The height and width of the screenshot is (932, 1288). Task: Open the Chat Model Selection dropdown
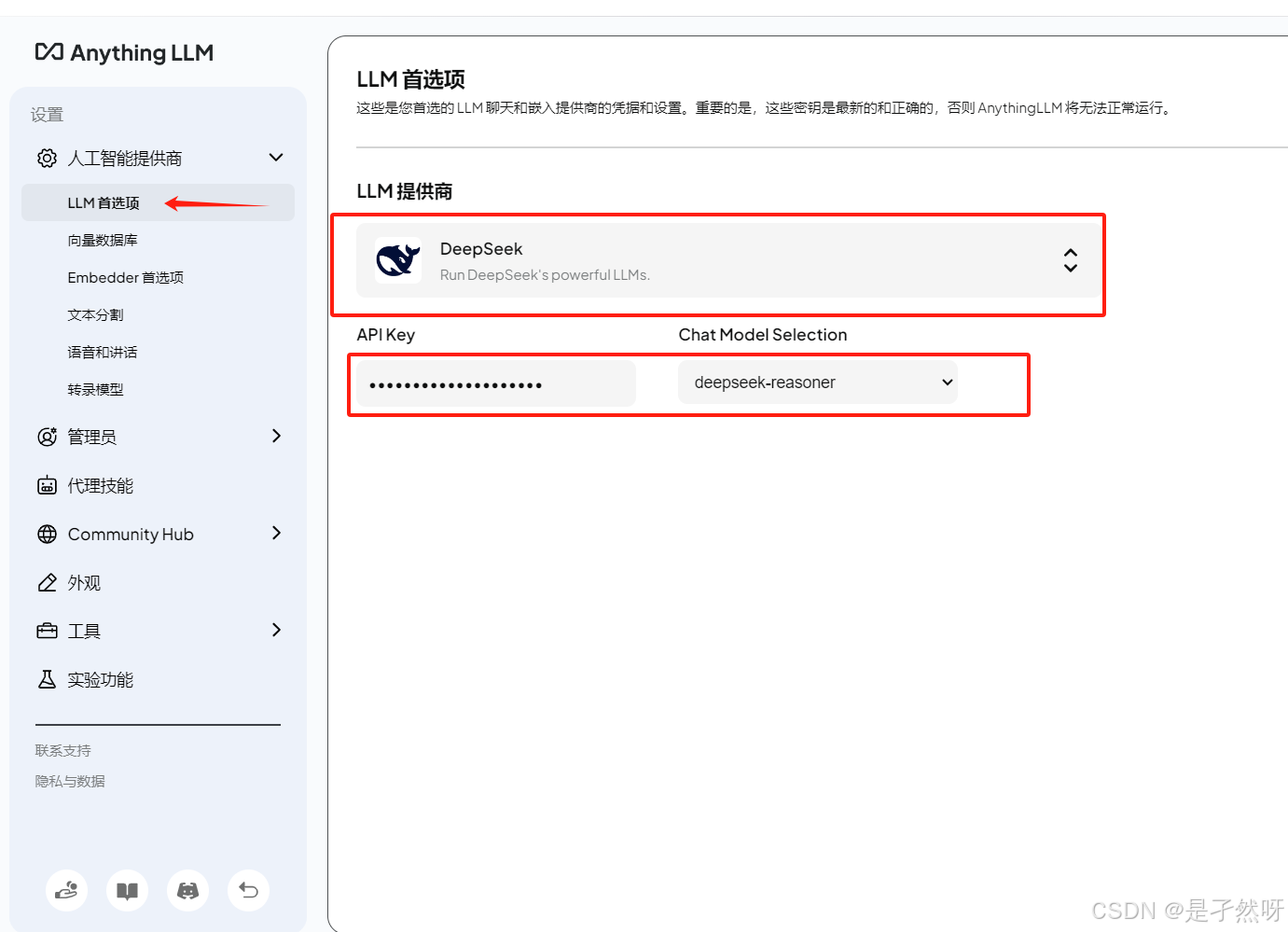point(818,382)
